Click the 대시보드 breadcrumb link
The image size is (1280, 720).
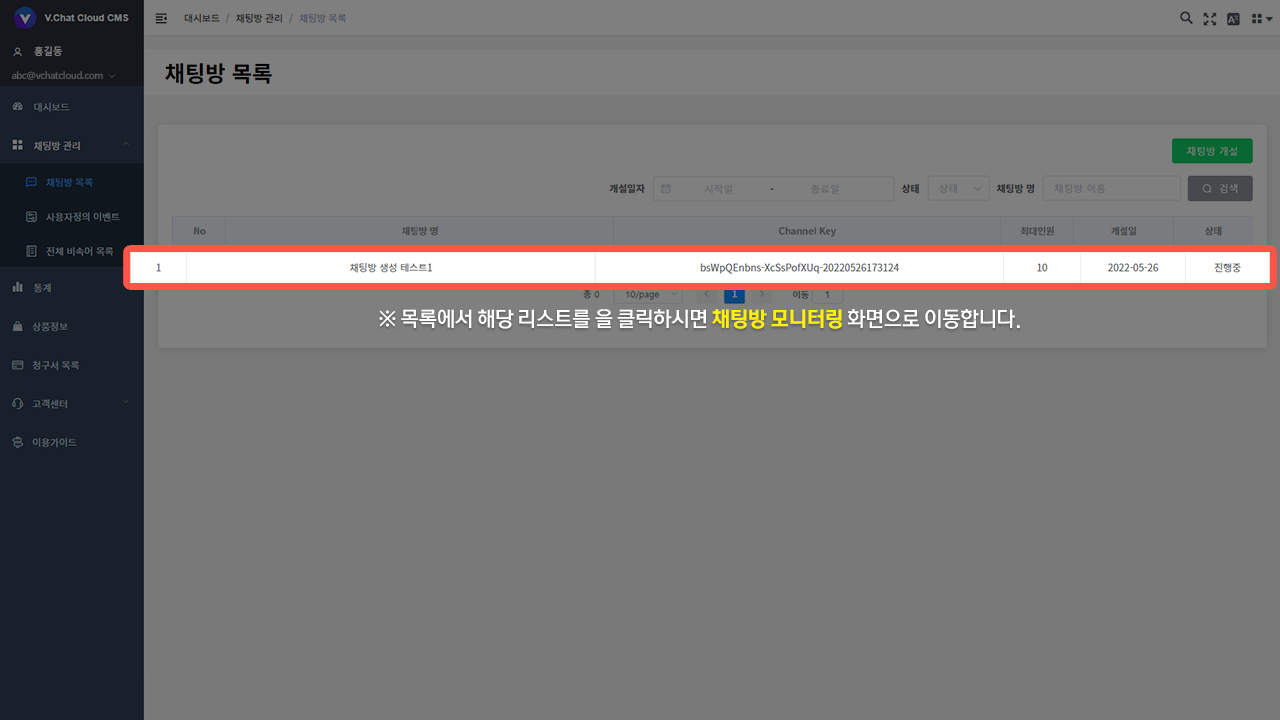point(202,18)
